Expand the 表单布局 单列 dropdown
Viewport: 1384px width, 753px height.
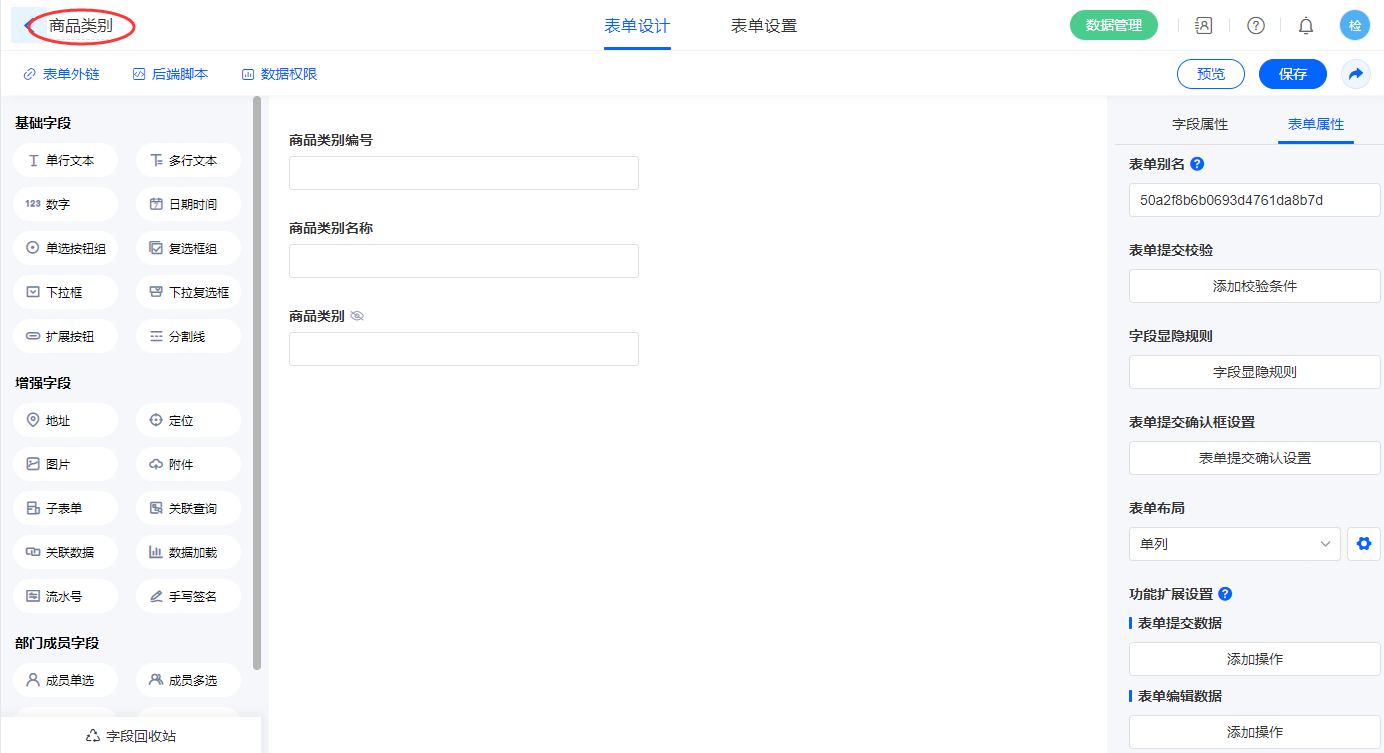coord(1234,544)
